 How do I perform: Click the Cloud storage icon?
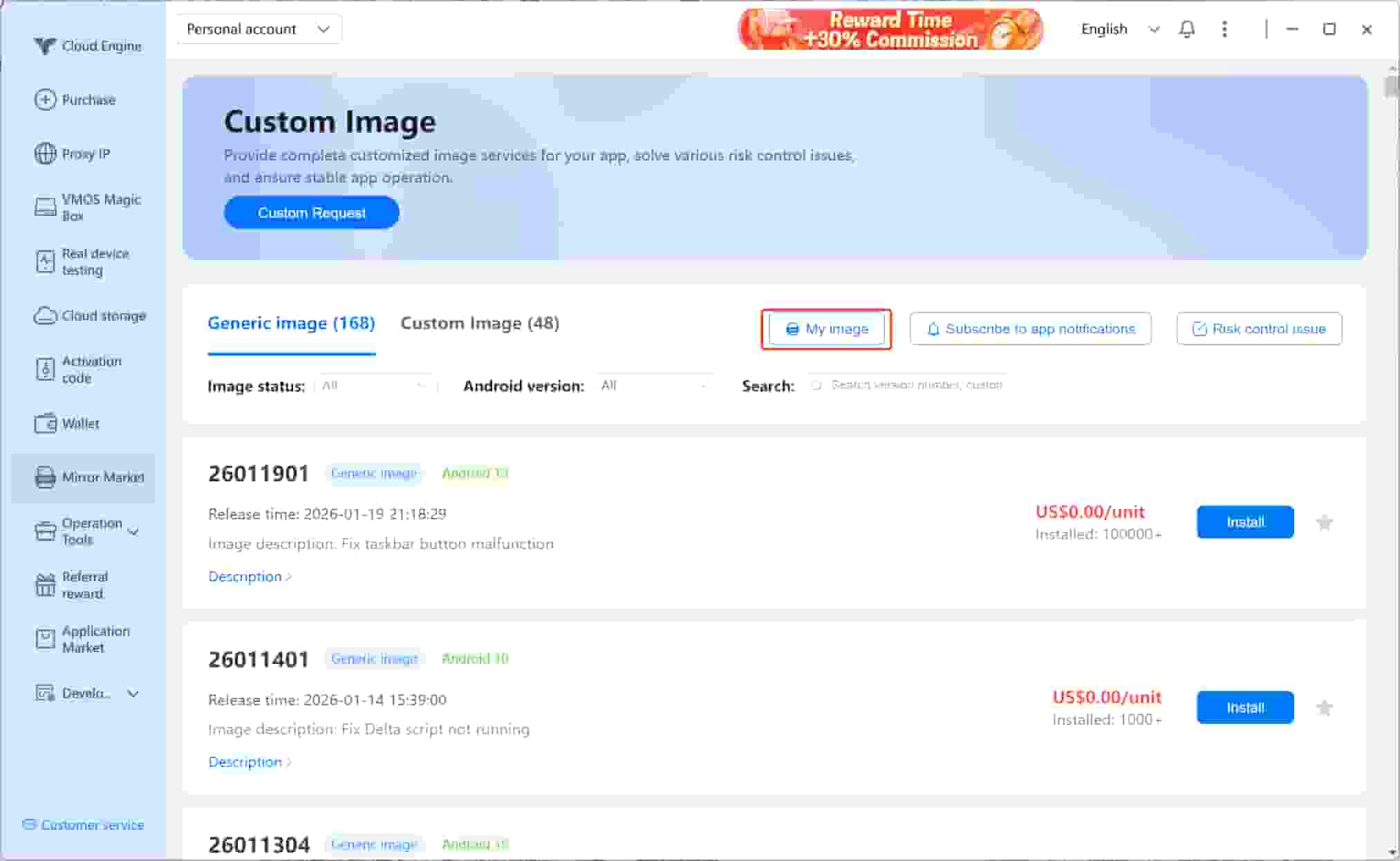pyautogui.click(x=45, y=316)
